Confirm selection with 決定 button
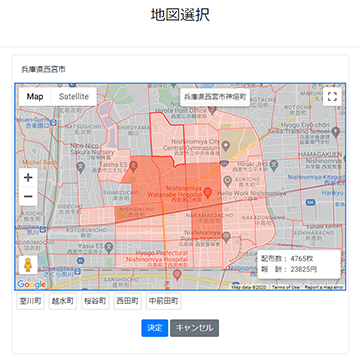Image resolution: width=360 pixels, height=360 pixels. tap(155, 328)
